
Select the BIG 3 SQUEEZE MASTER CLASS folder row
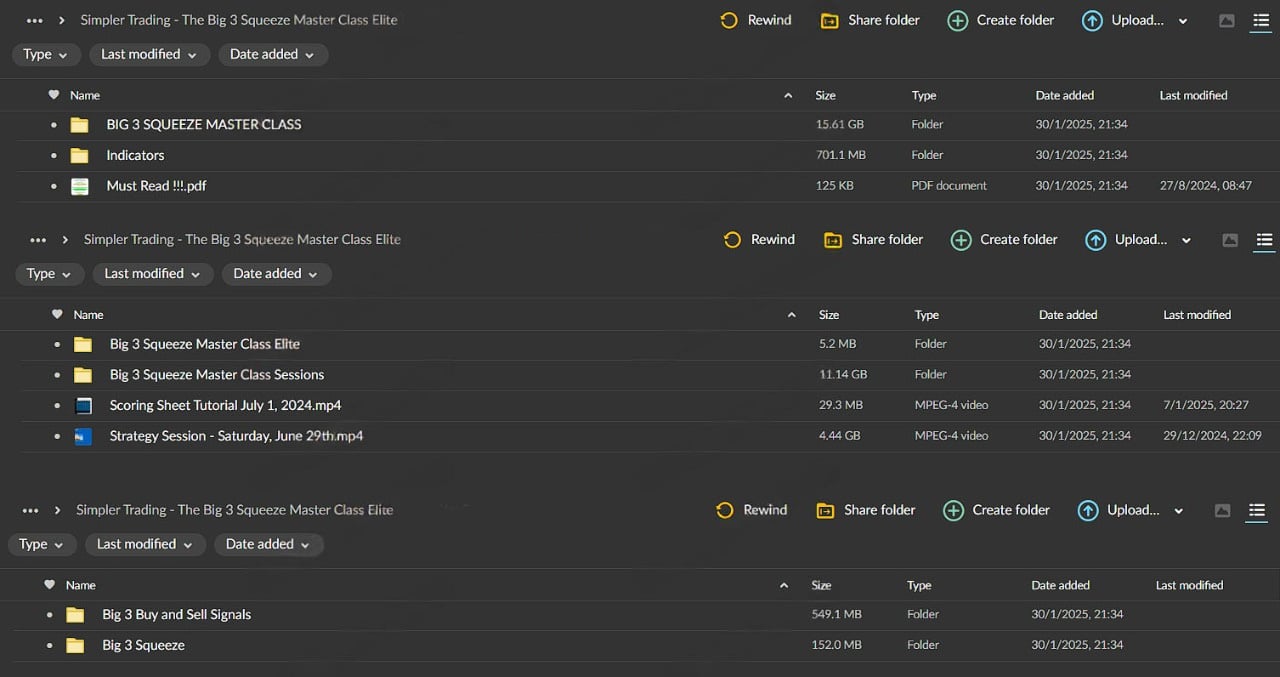tap(203, 125)
